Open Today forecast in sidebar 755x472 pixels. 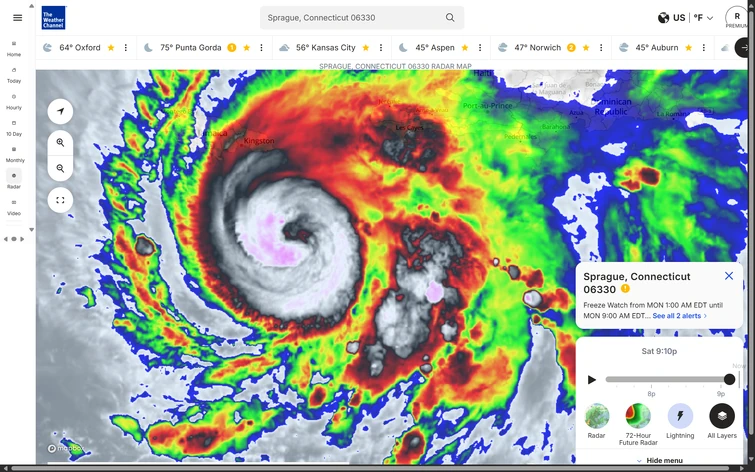point(14,75)
